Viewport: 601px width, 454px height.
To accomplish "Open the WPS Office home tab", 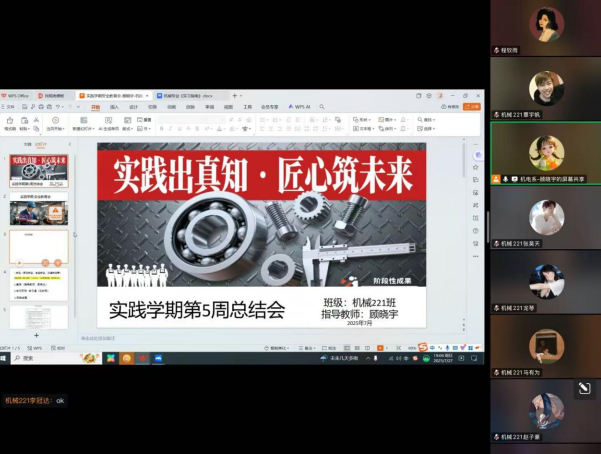I will (17, 95).
